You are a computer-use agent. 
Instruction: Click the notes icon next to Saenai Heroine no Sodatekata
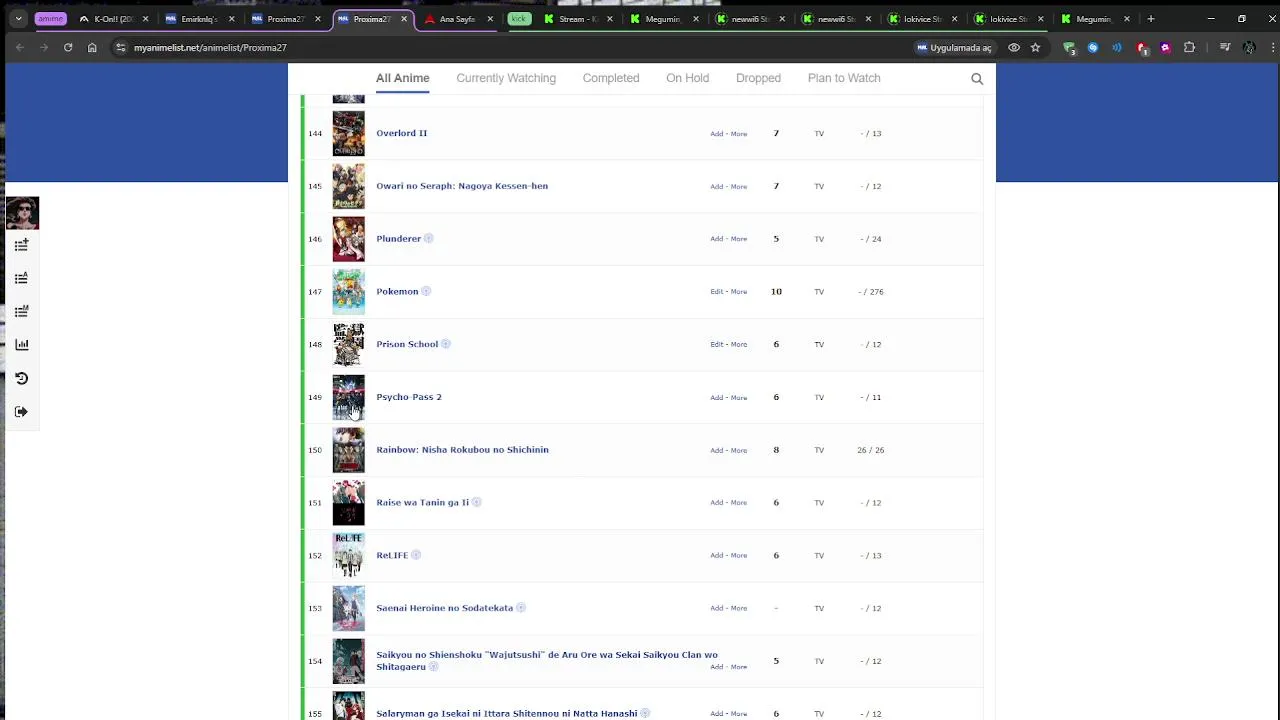pos(520,608)
